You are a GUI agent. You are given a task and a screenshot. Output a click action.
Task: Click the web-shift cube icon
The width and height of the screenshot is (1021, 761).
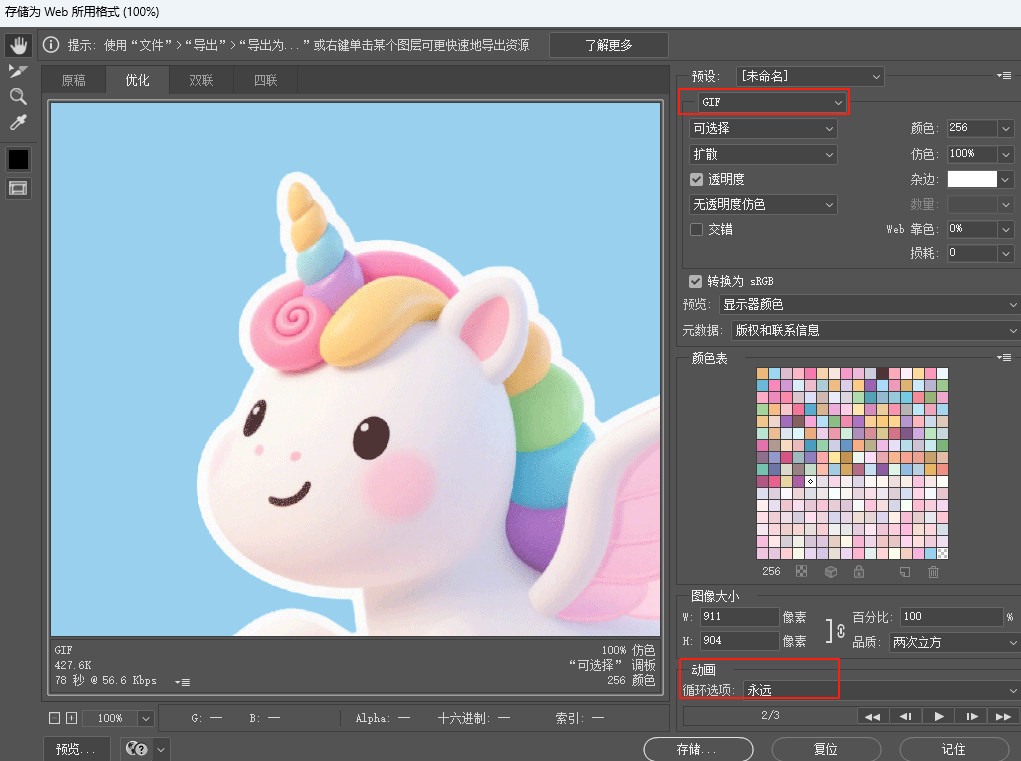click(x=831, y=572)
